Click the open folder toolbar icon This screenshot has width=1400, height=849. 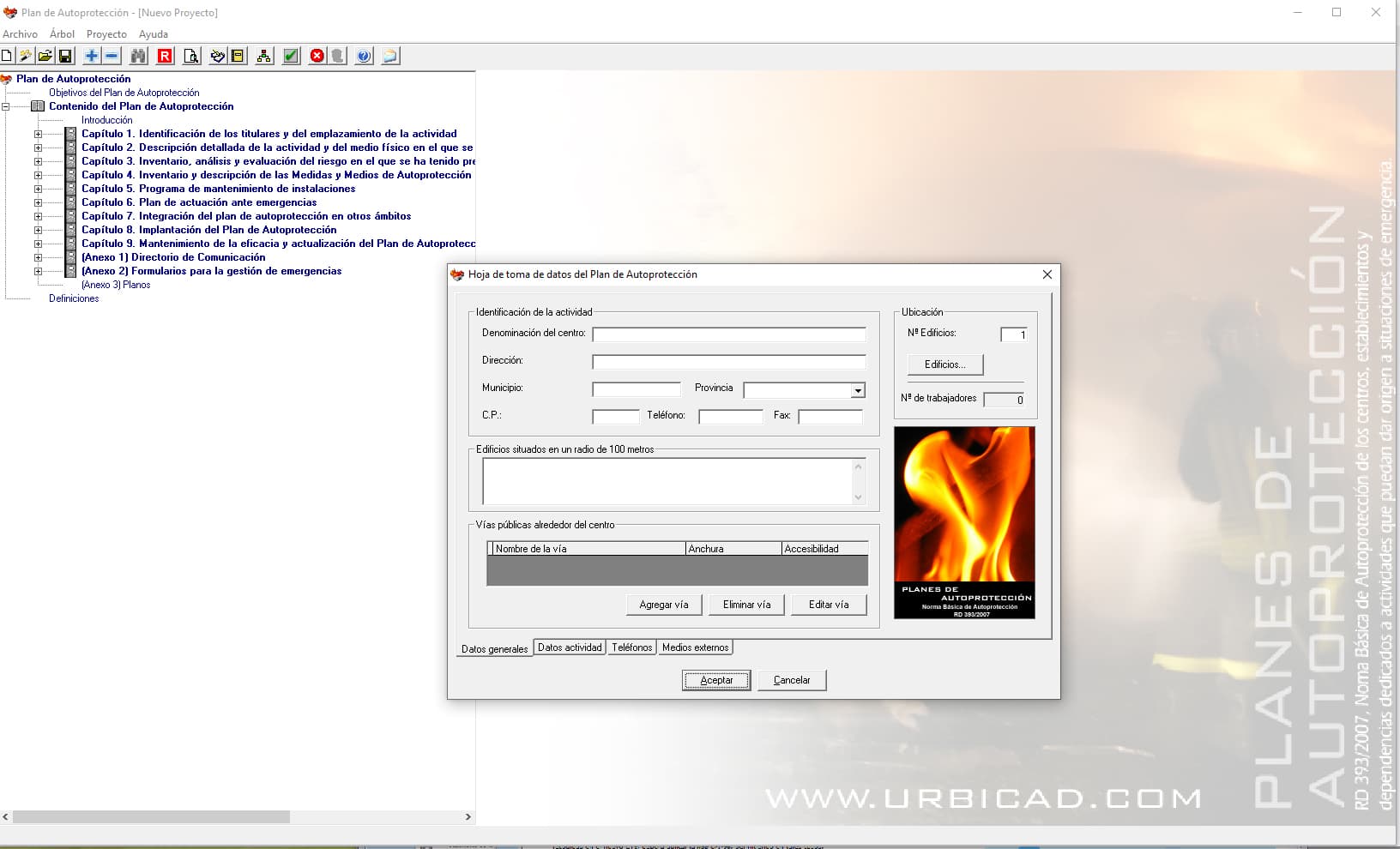coord(45,56)
